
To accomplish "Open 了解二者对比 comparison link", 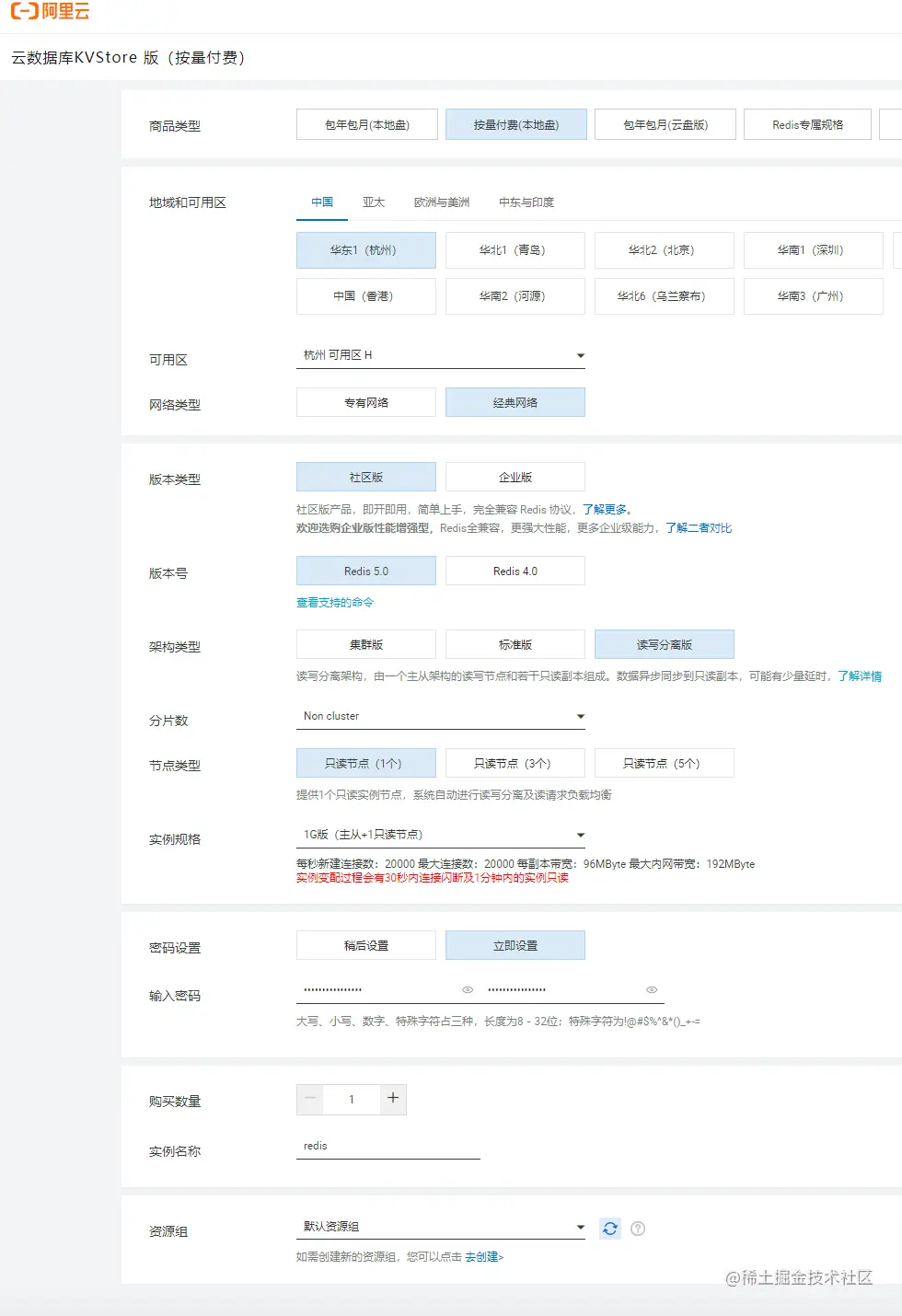I will coord(699,528).
